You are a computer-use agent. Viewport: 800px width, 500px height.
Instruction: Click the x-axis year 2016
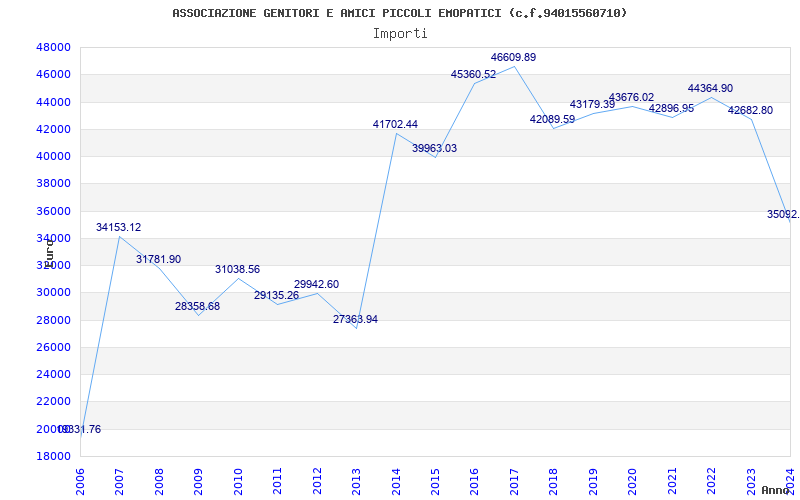[x=475, y=481]
